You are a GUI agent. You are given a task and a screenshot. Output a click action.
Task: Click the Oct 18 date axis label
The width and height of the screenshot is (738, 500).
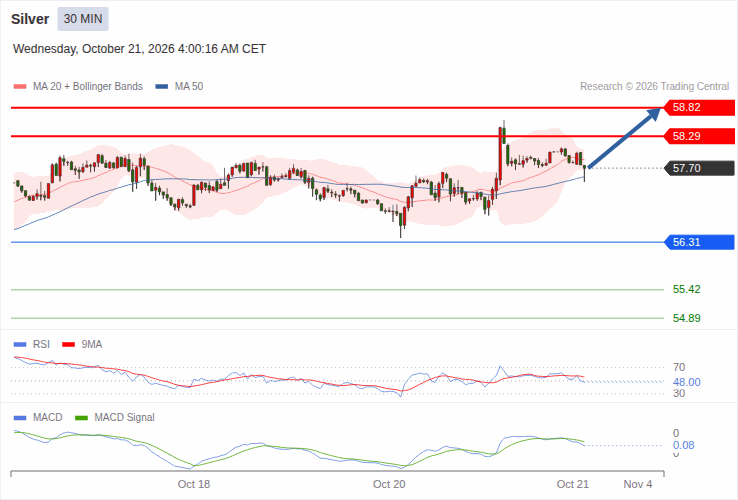point(194,484)
